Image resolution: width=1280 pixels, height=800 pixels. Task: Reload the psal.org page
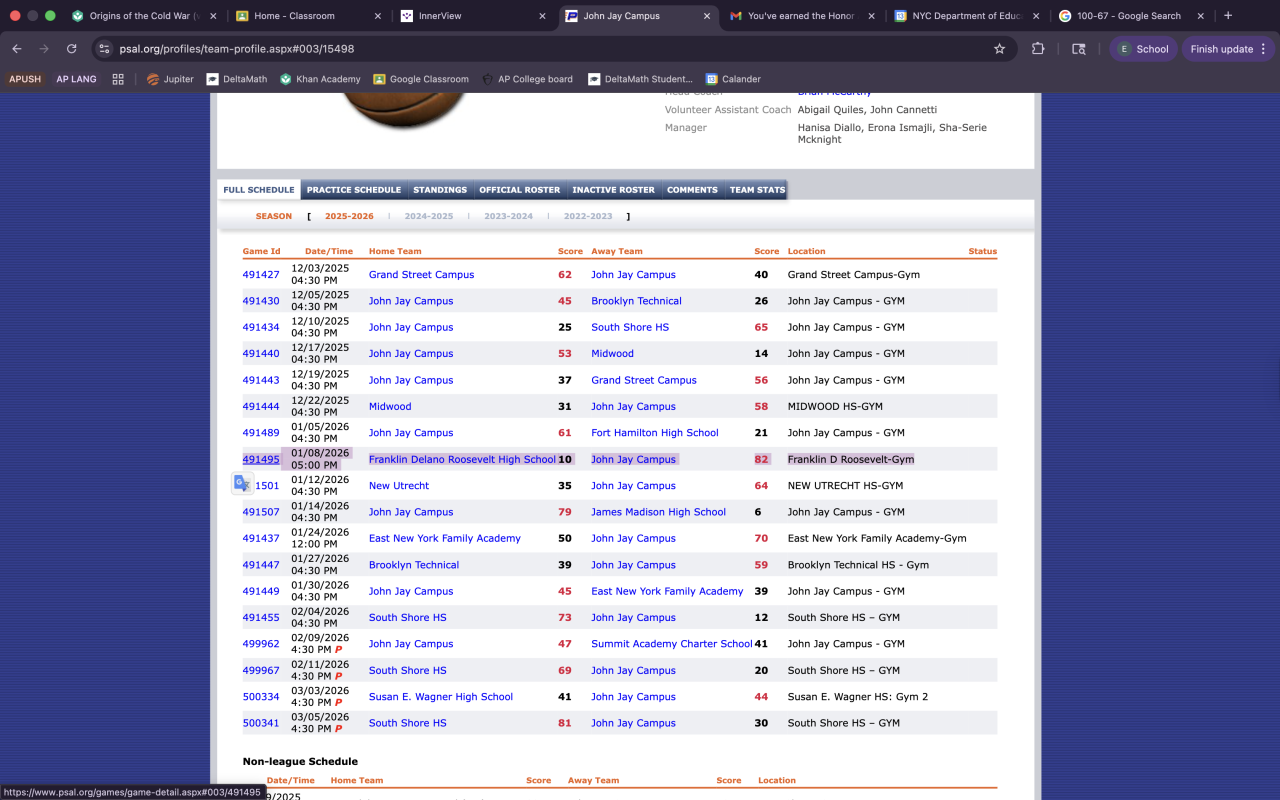[x=72, y=49]
